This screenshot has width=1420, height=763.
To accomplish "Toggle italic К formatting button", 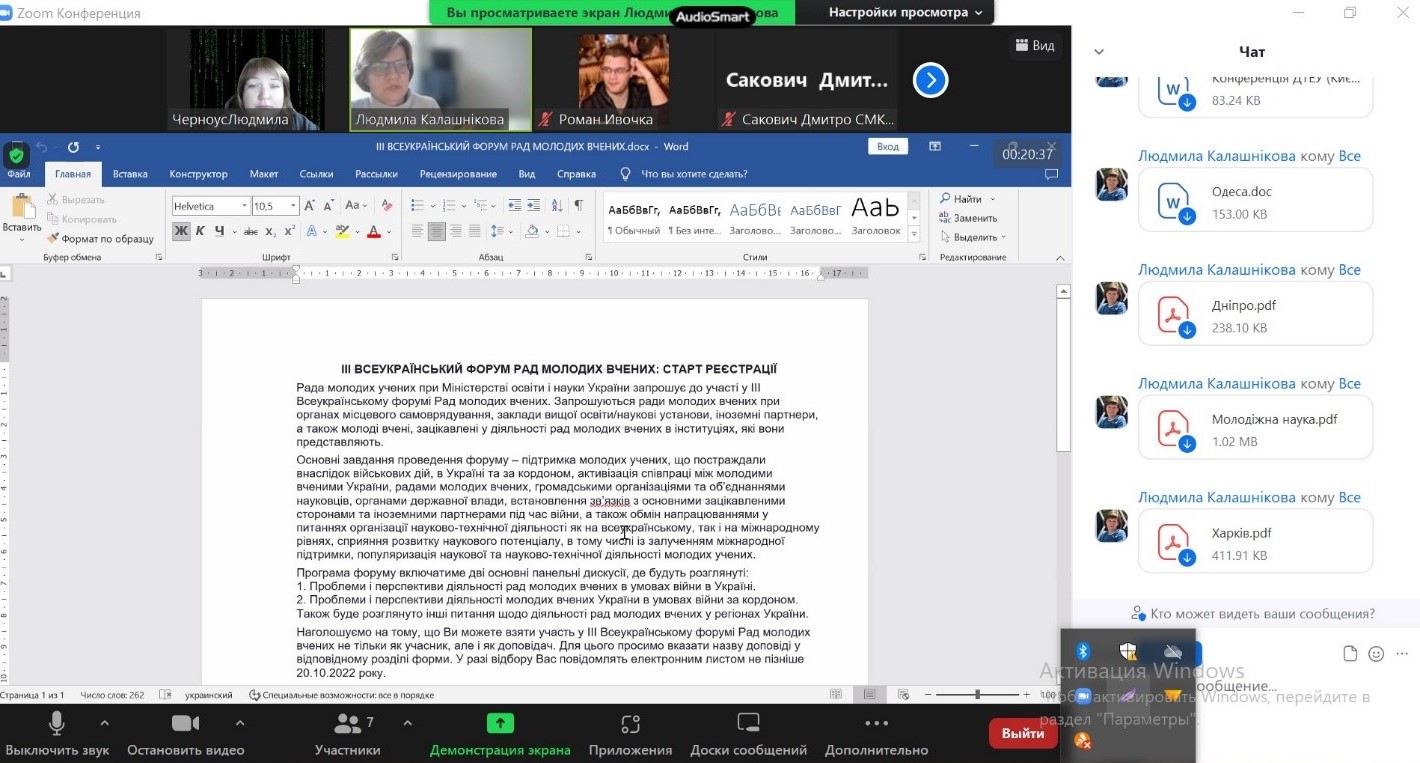I will (200, 231).
